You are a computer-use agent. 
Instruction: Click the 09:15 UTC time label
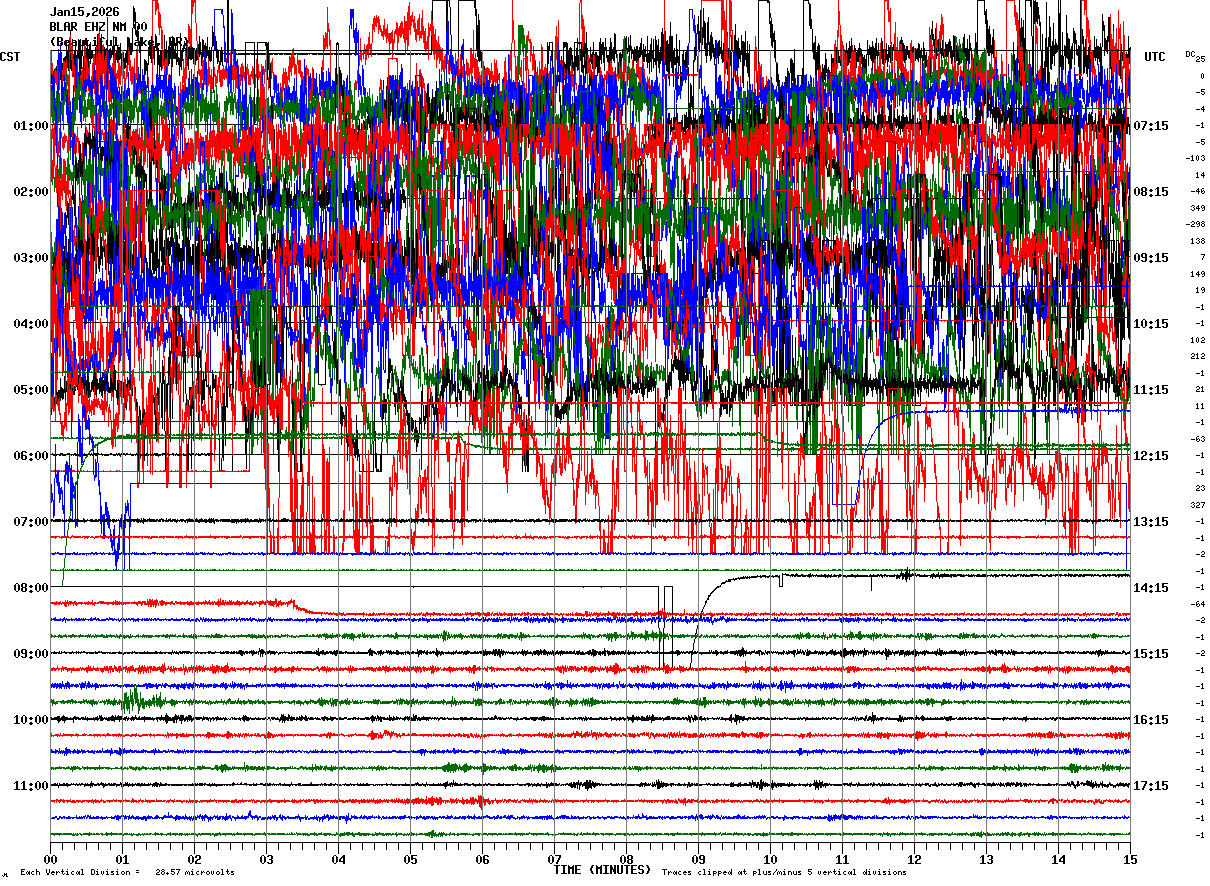pyautogui.click(x=1151, y=258)
